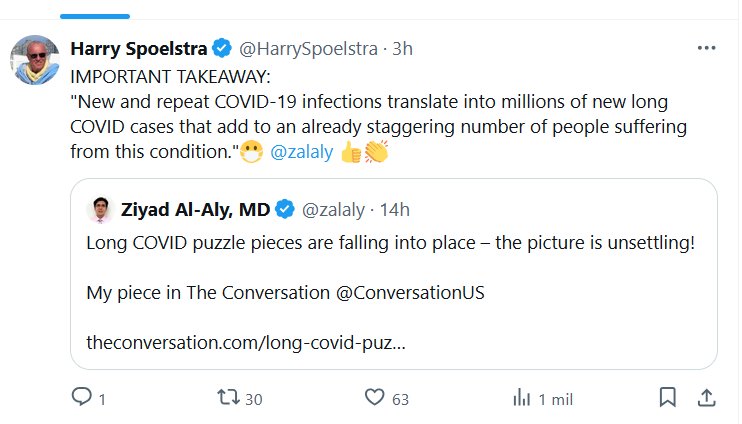Click the @zalaly mention in the tweet
This screenshot has height=424, width=742.
[296, 153]
